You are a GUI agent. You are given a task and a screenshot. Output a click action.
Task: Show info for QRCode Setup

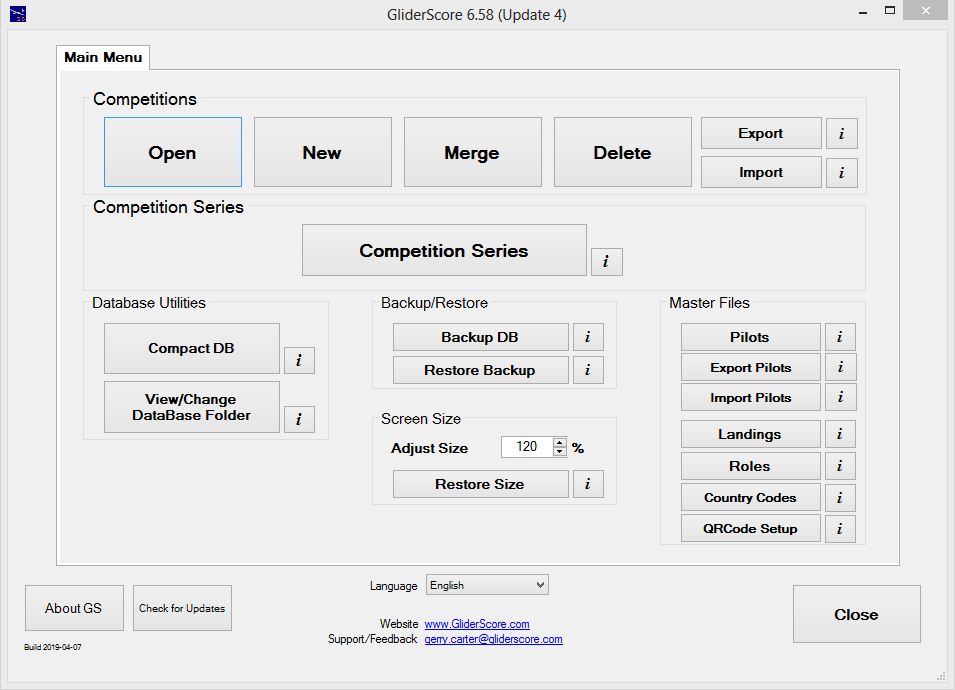click(840, 529)
